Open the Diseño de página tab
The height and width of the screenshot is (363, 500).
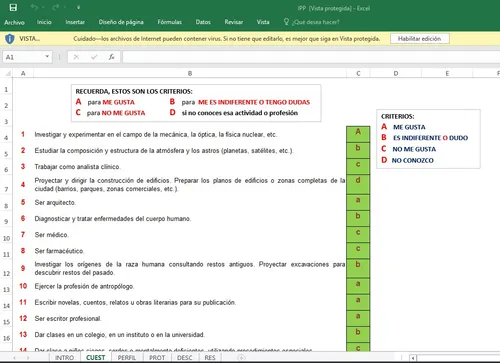pos(121,22)
